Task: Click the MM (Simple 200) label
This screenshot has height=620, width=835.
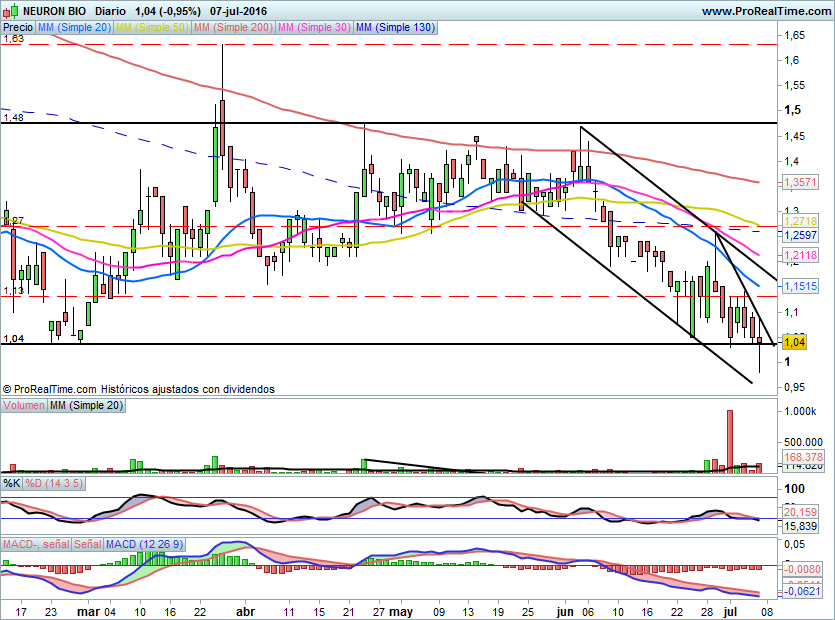Action: click(233, 27)
